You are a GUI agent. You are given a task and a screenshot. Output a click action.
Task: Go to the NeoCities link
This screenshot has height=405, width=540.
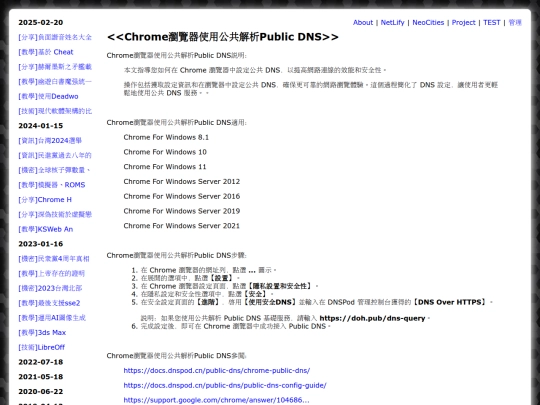pos(428,22)
